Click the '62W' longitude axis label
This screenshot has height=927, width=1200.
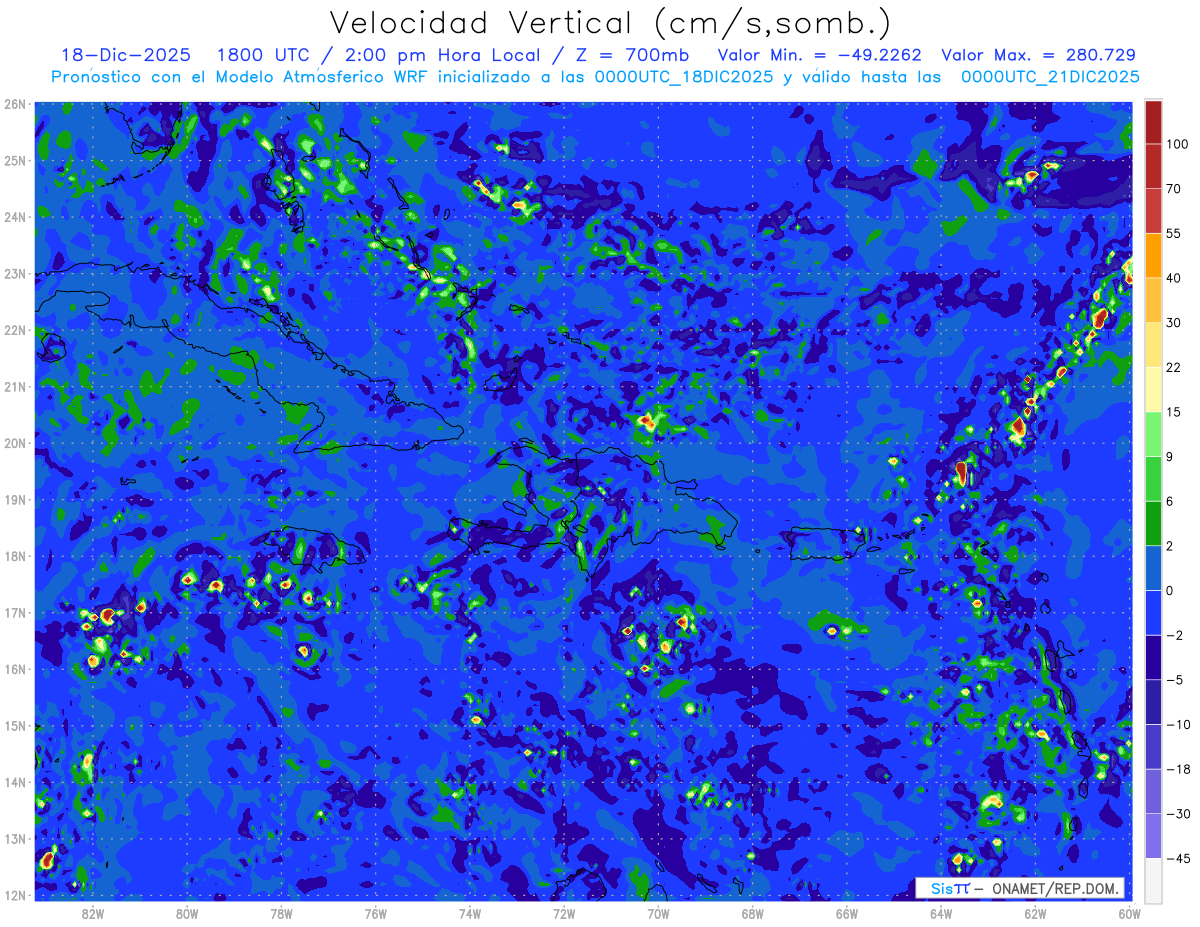[1035, 913]
